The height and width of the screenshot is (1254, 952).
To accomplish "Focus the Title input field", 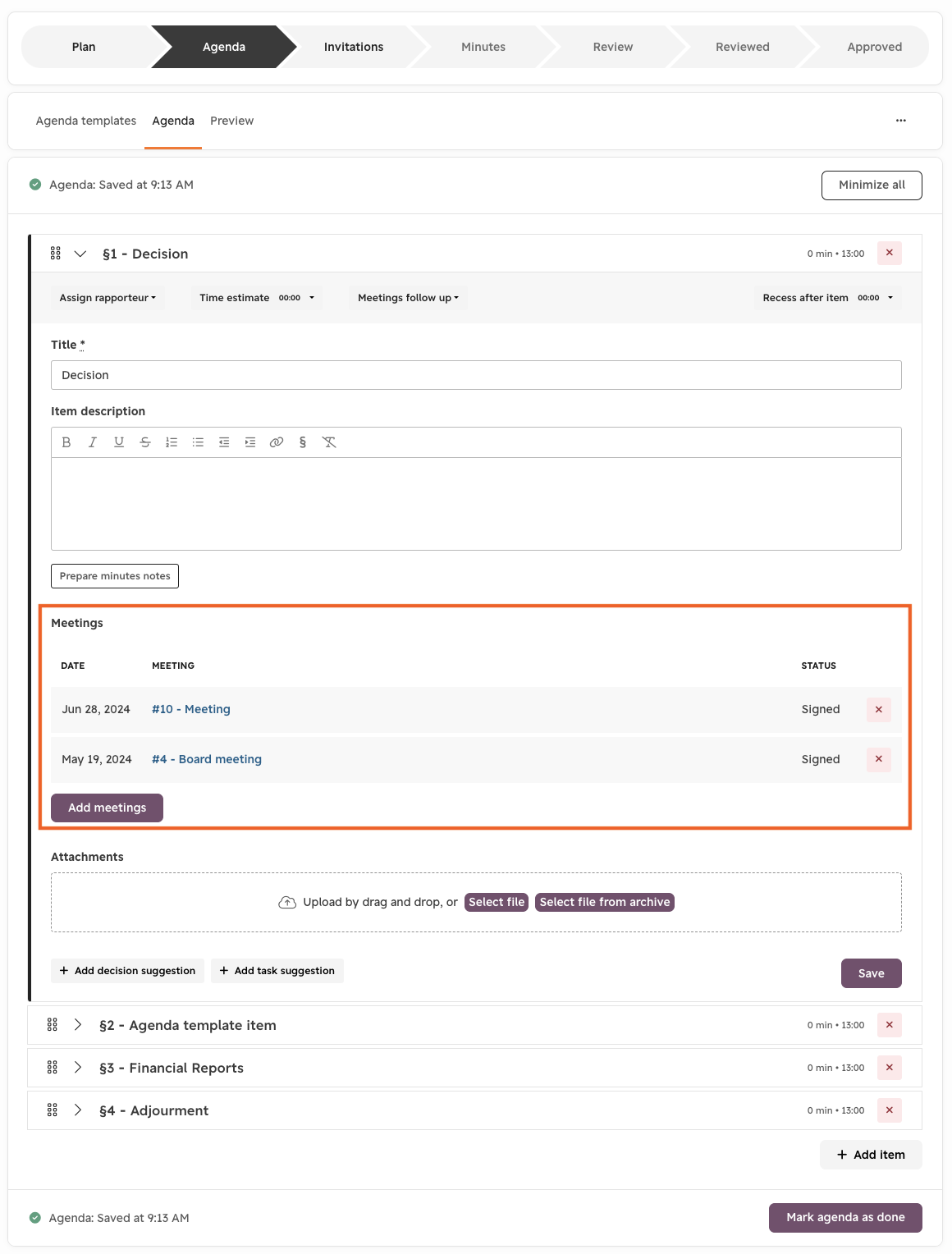I will (476, 375).
